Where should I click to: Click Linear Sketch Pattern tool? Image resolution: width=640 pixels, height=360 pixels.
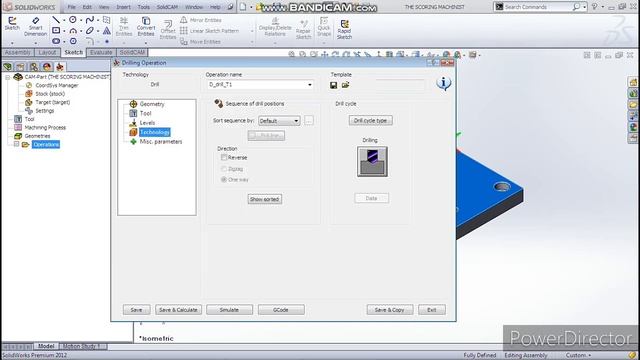209,31
